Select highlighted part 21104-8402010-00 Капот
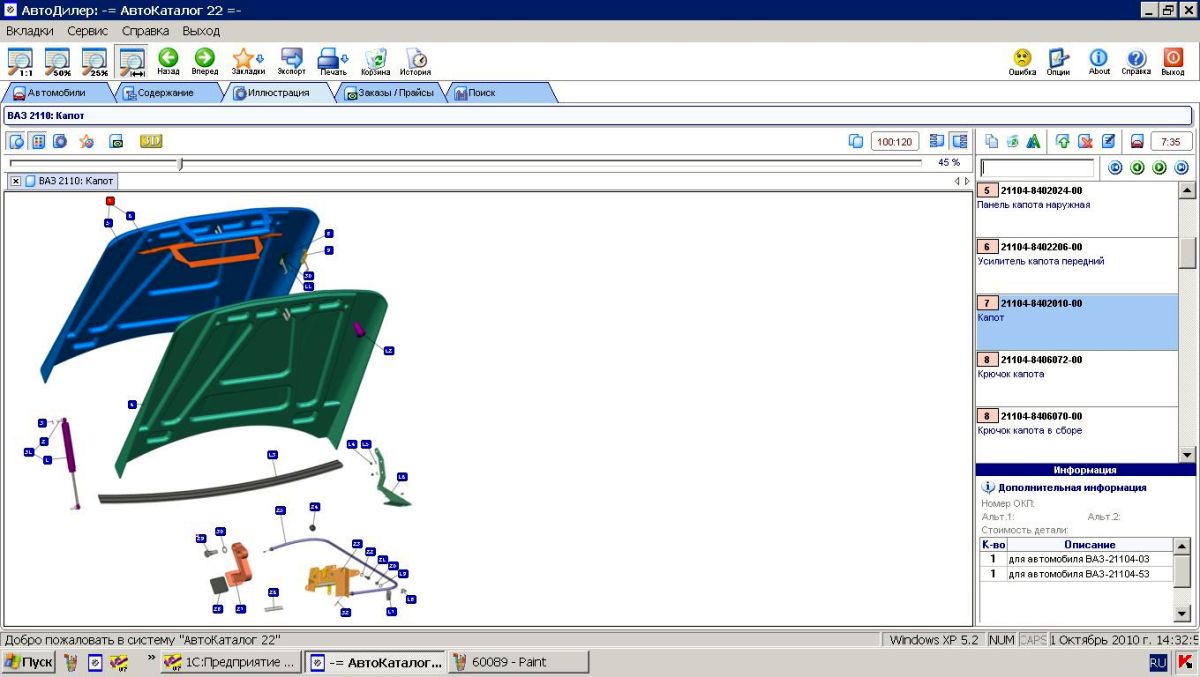This screenshot has width=1200, height=677. (1077, 322)
